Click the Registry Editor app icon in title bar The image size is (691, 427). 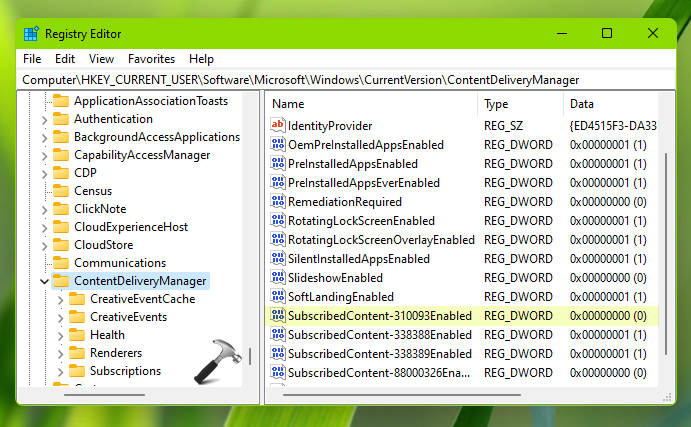point(31,34)
